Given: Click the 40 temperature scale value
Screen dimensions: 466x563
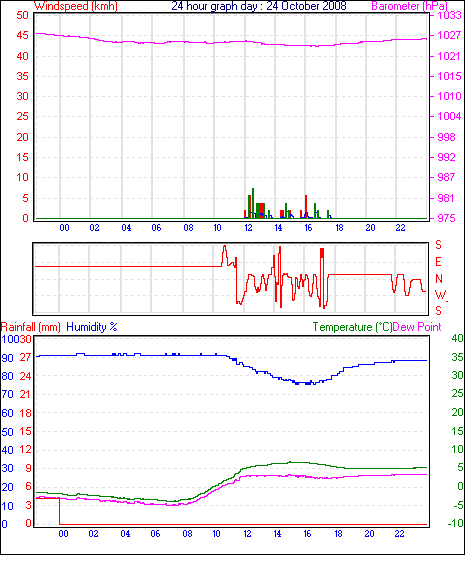Looking at the screenshot, I should coord(457,338).
